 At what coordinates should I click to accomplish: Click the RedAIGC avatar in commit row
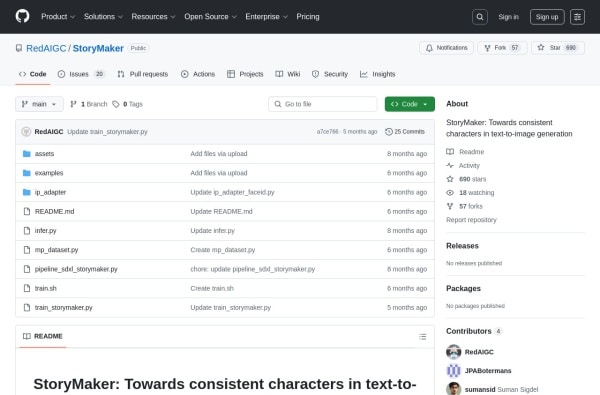(26, 132)
